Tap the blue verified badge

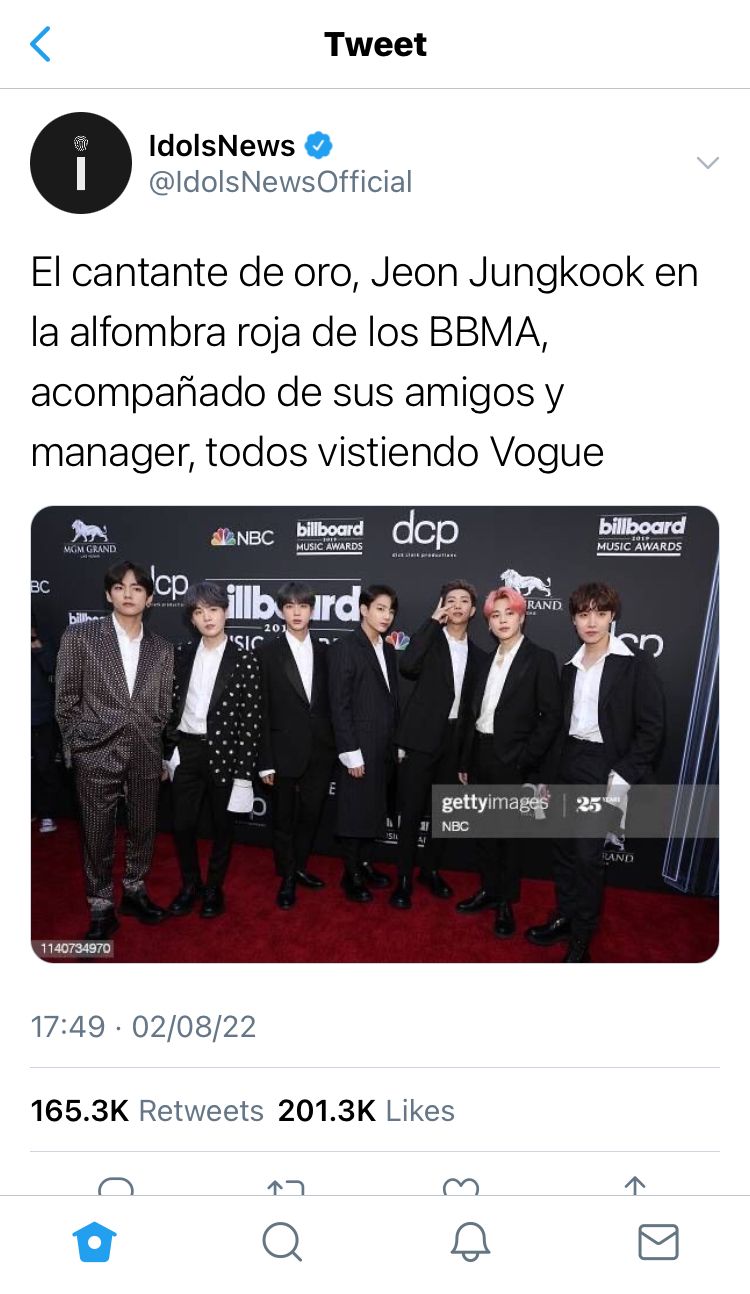click(x=318, y=146)
